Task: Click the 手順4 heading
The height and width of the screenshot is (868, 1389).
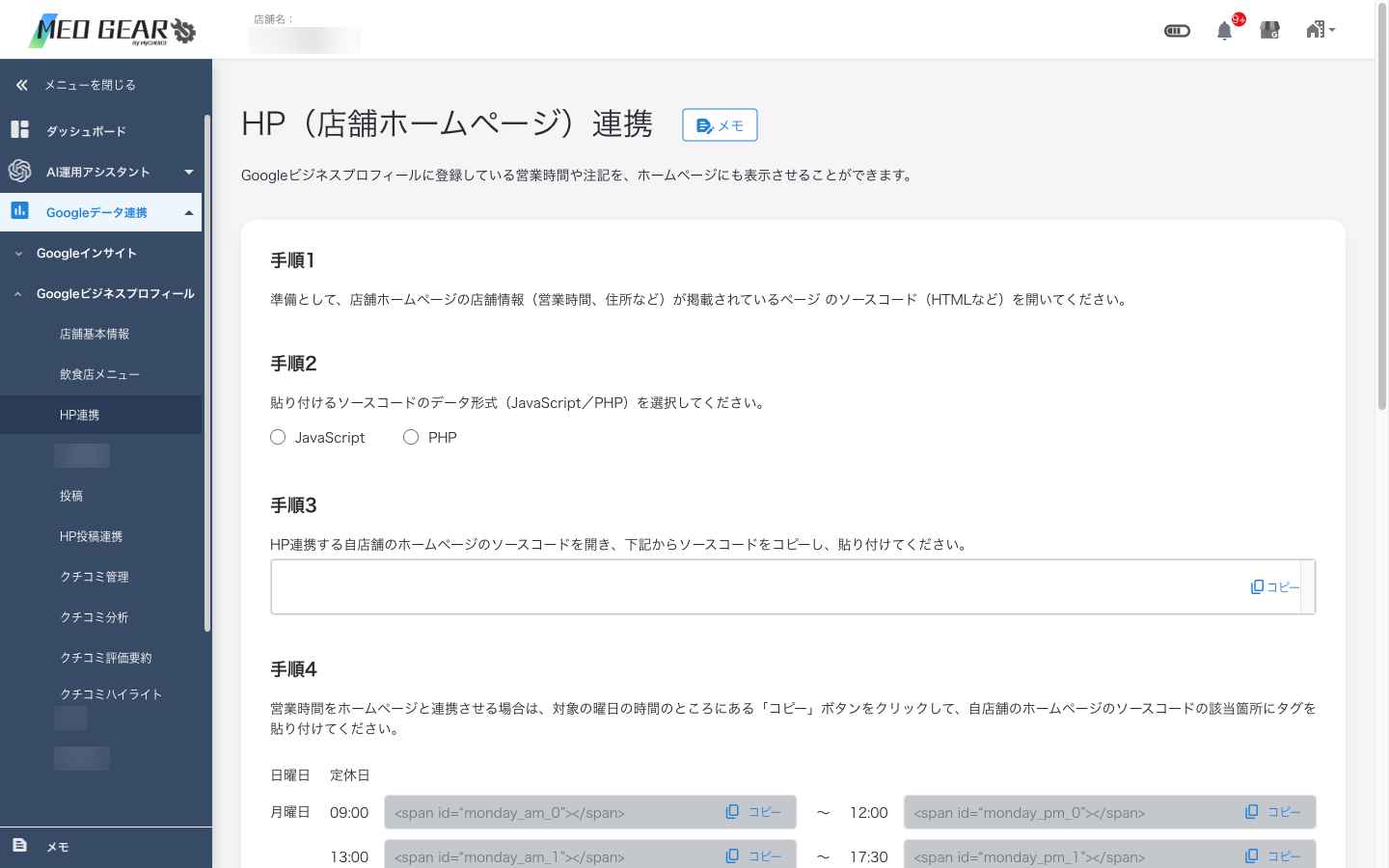Action: 293,669
